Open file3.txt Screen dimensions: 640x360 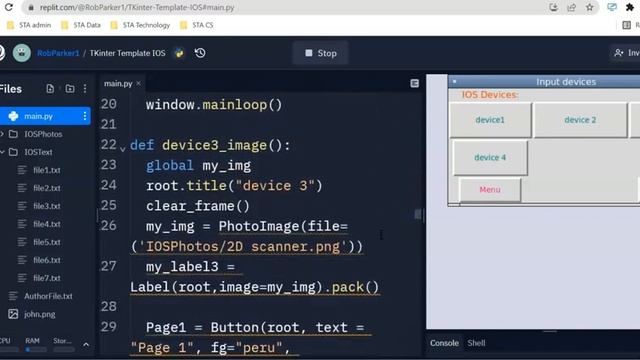tap(47, 206)
